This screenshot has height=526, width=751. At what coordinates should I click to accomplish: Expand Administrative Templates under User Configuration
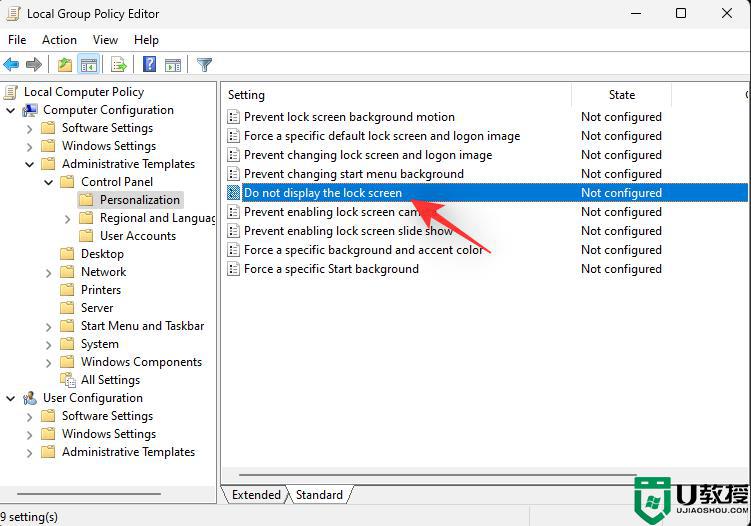coord(30,453)
